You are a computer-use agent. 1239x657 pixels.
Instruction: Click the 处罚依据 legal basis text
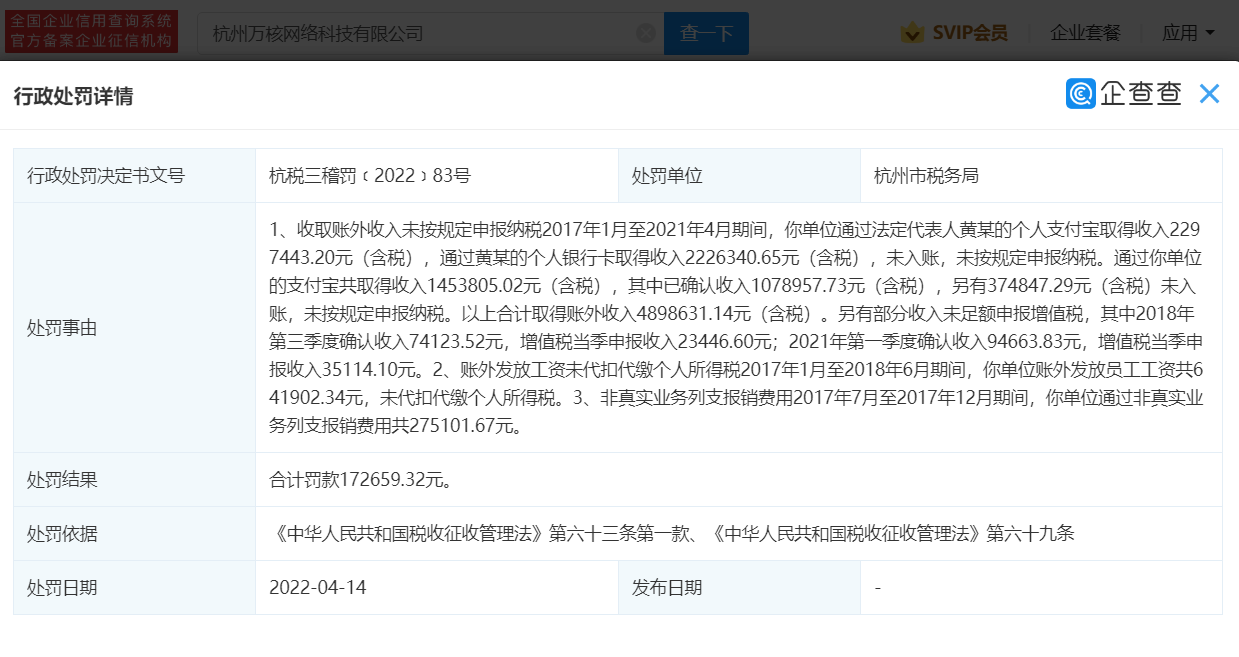pos(671,533)
